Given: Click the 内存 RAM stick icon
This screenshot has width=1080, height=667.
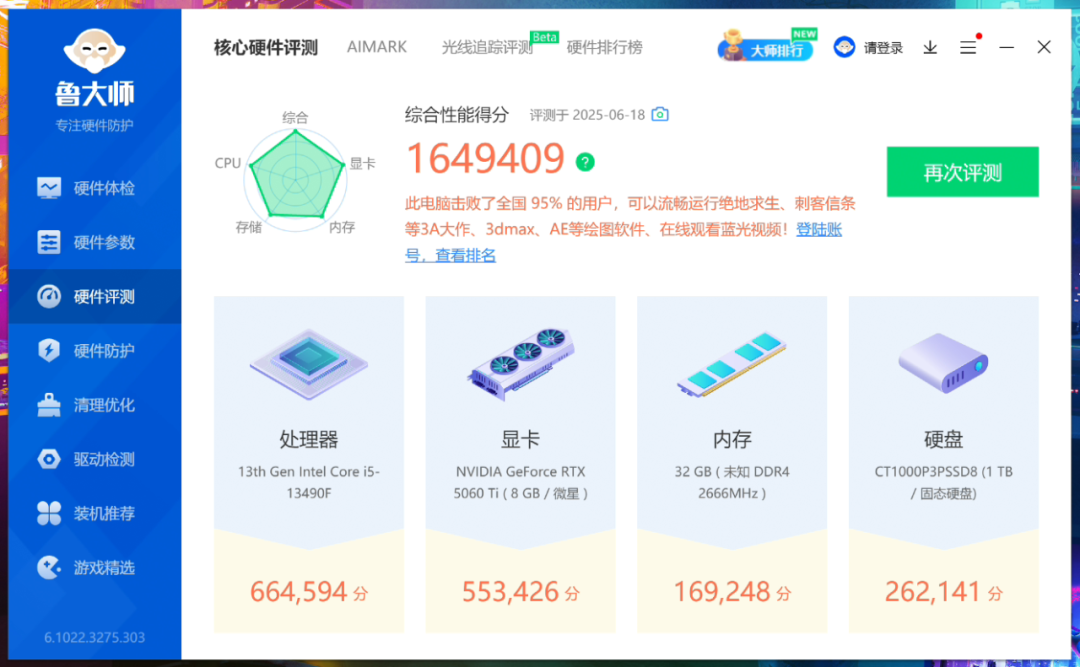Looking at the screenshot, I should pos(731,365).
